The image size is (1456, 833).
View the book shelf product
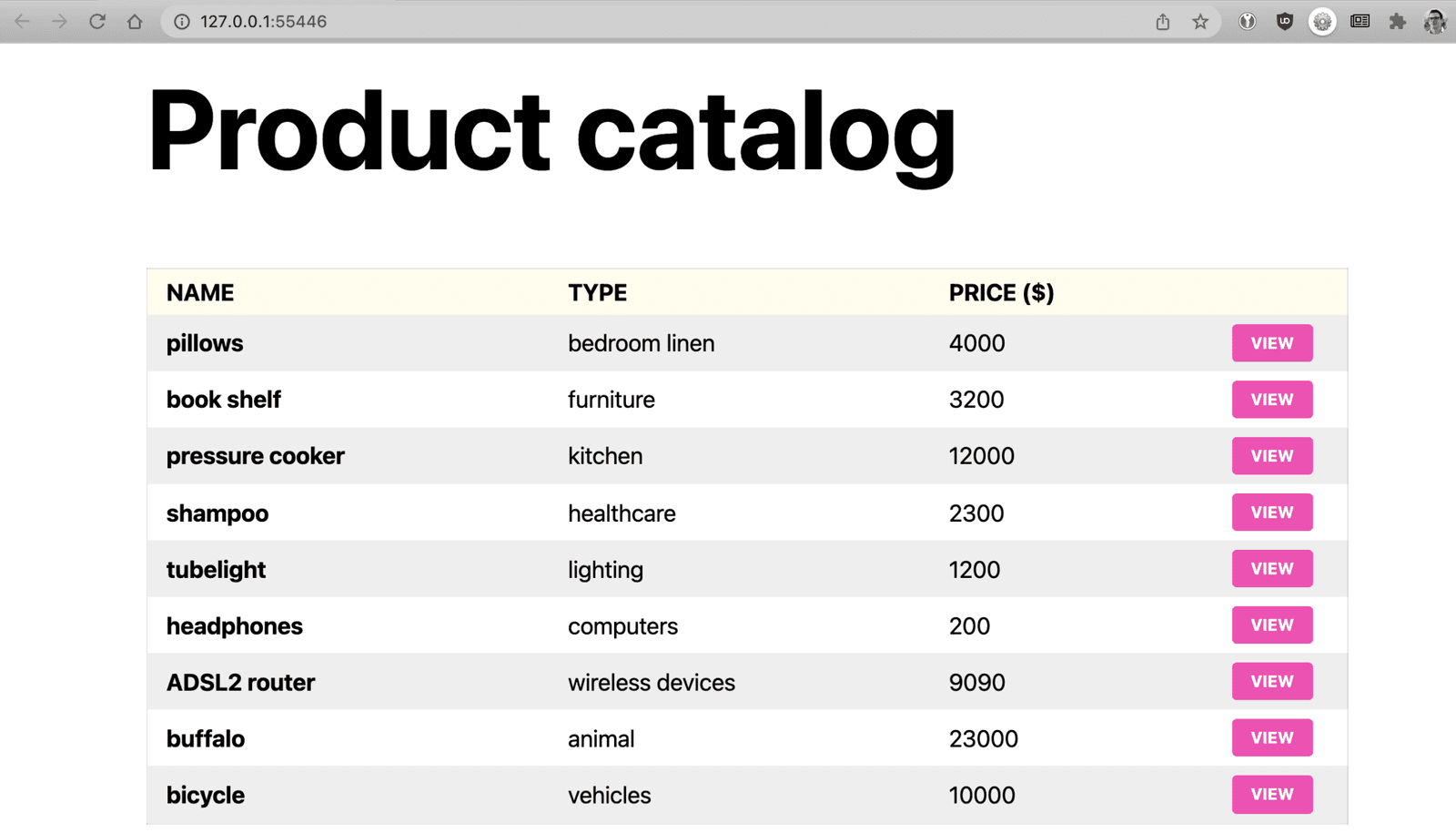coord(1271,400)
